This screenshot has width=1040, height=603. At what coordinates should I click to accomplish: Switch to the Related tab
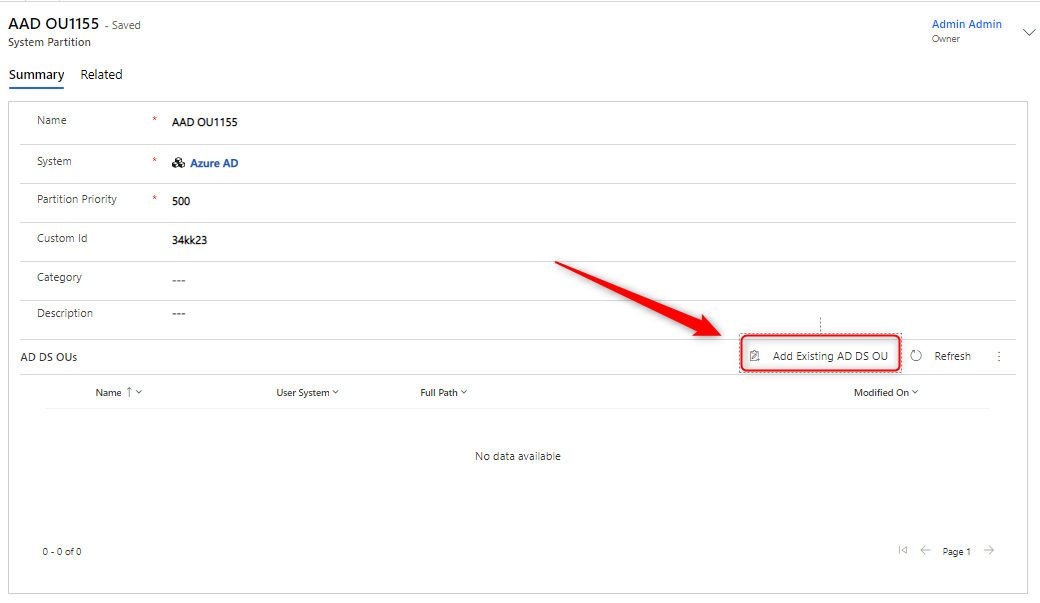click(x=101, y=75)
